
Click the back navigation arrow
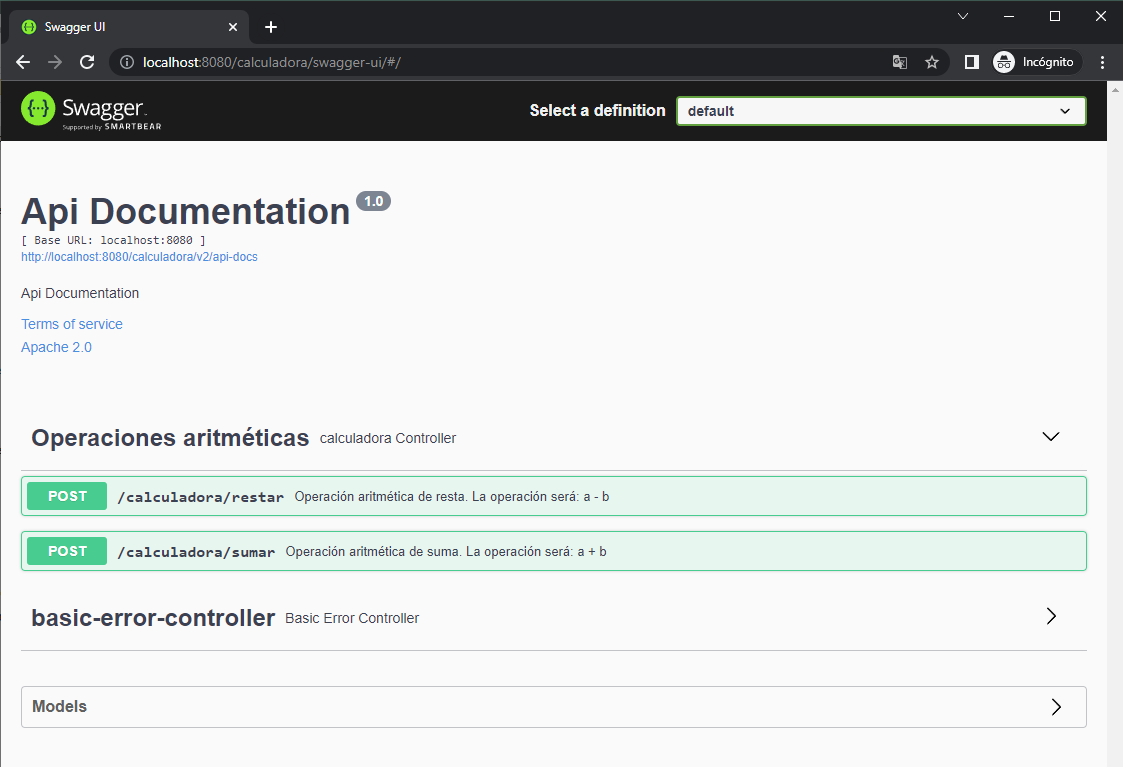pos(22,61)
